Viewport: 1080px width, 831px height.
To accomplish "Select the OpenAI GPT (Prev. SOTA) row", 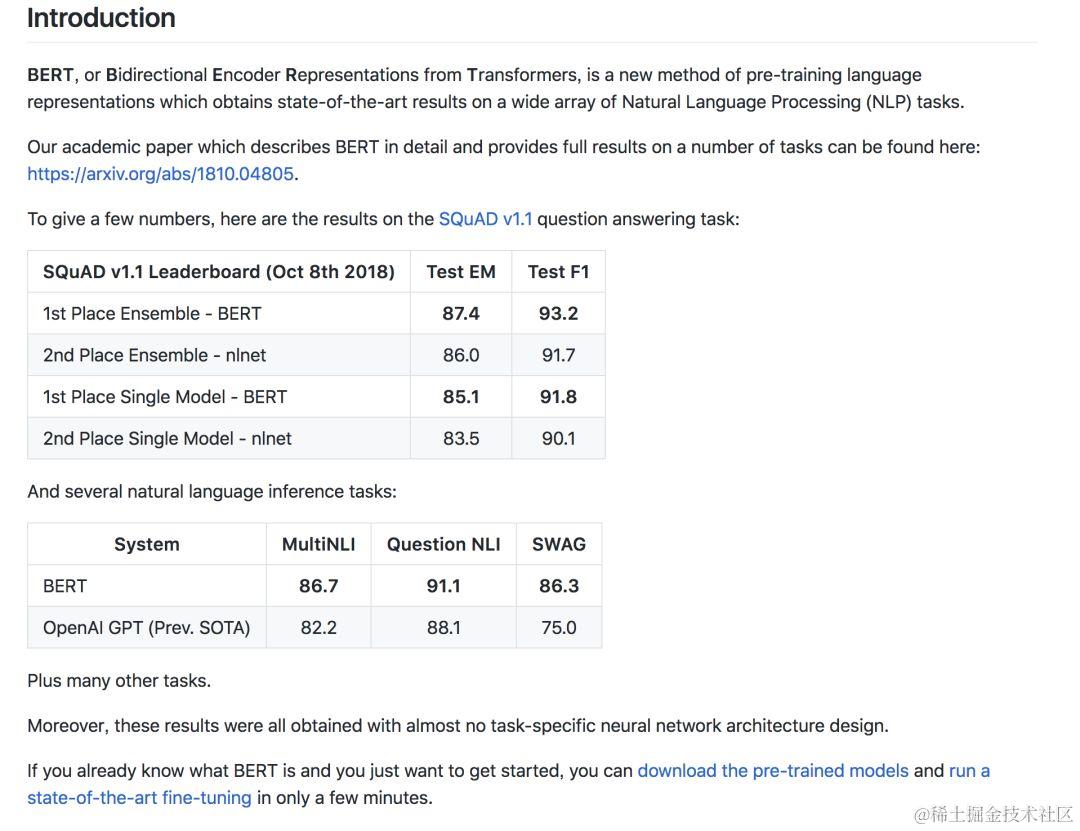I will coord(315,628).
